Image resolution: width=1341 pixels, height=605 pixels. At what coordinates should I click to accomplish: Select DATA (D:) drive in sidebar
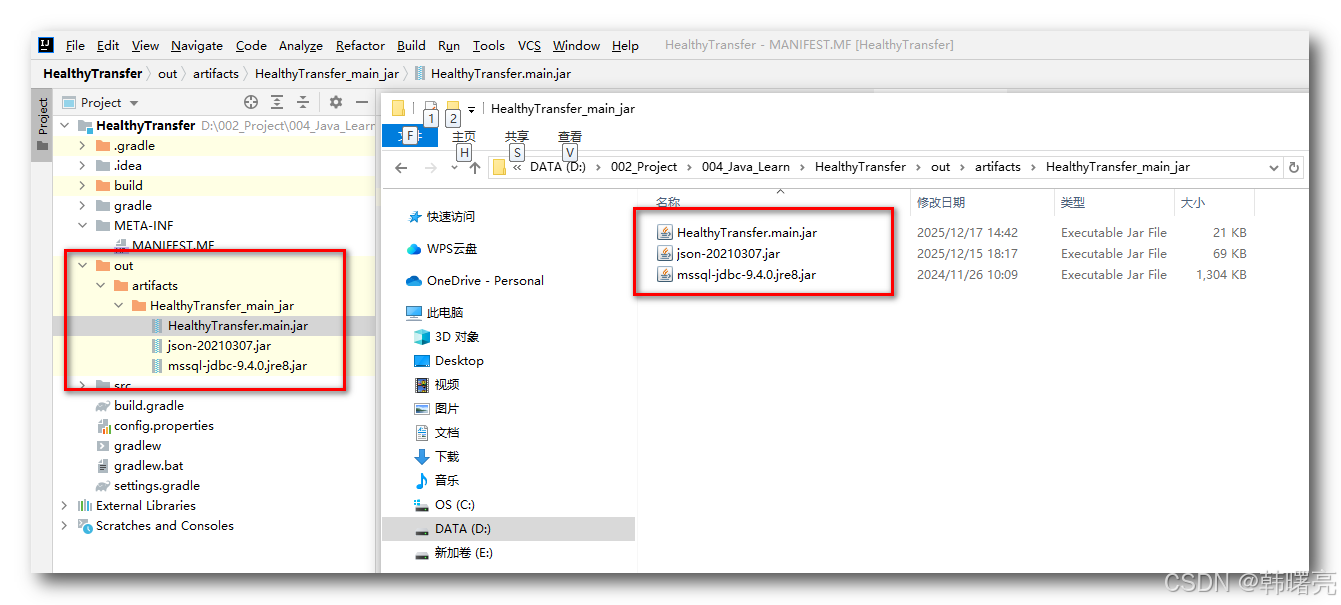[x=463, y=528]
